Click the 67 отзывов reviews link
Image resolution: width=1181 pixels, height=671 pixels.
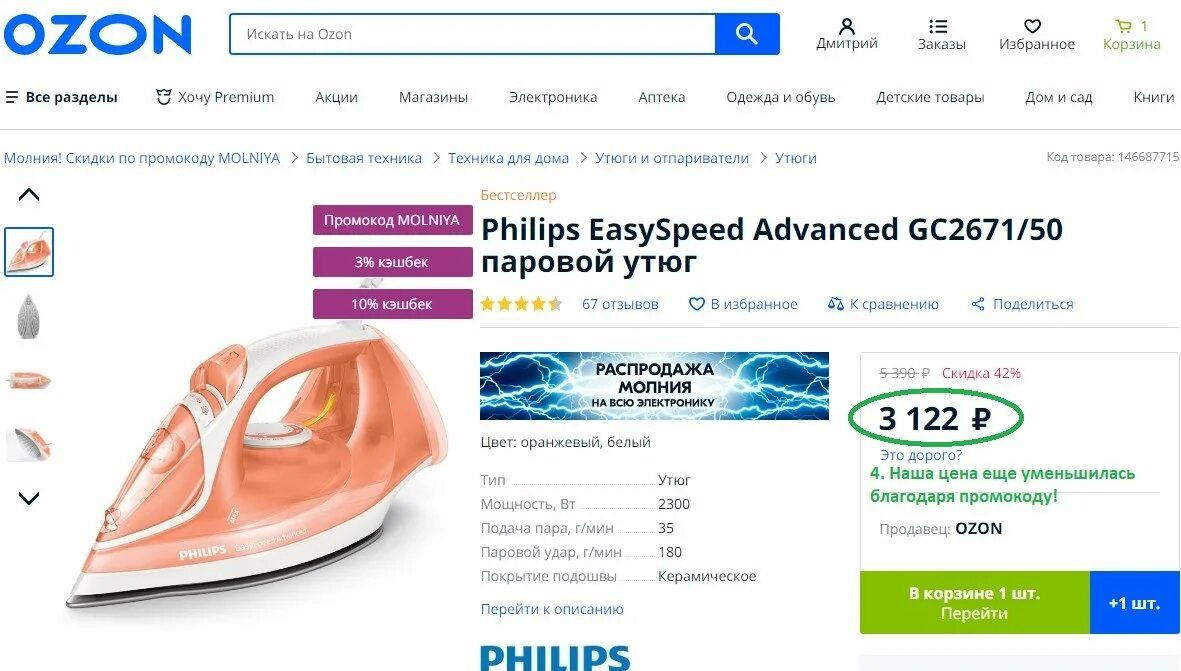tap(620, 304)
